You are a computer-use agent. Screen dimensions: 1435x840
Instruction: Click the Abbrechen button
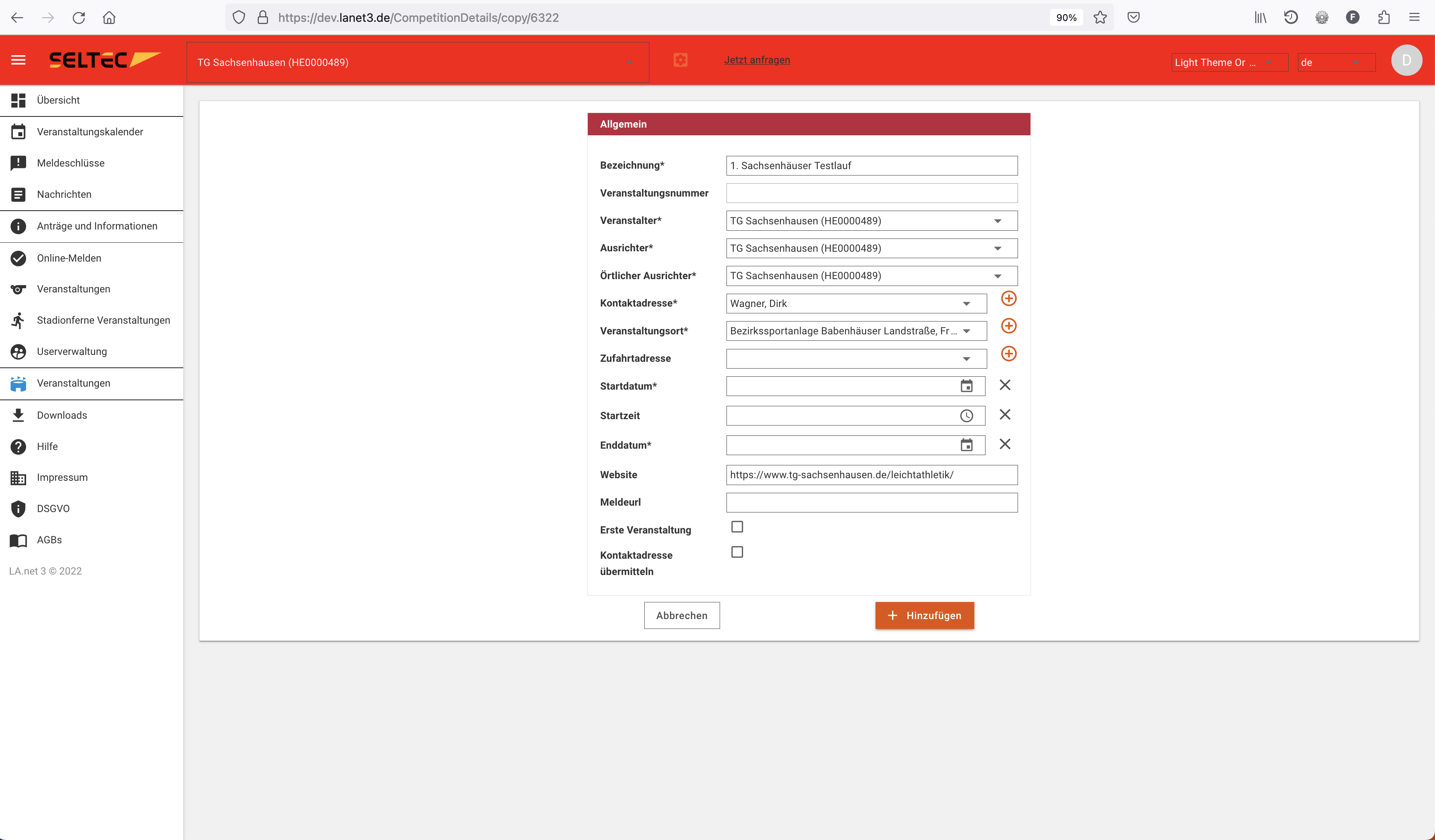point(682,616)
